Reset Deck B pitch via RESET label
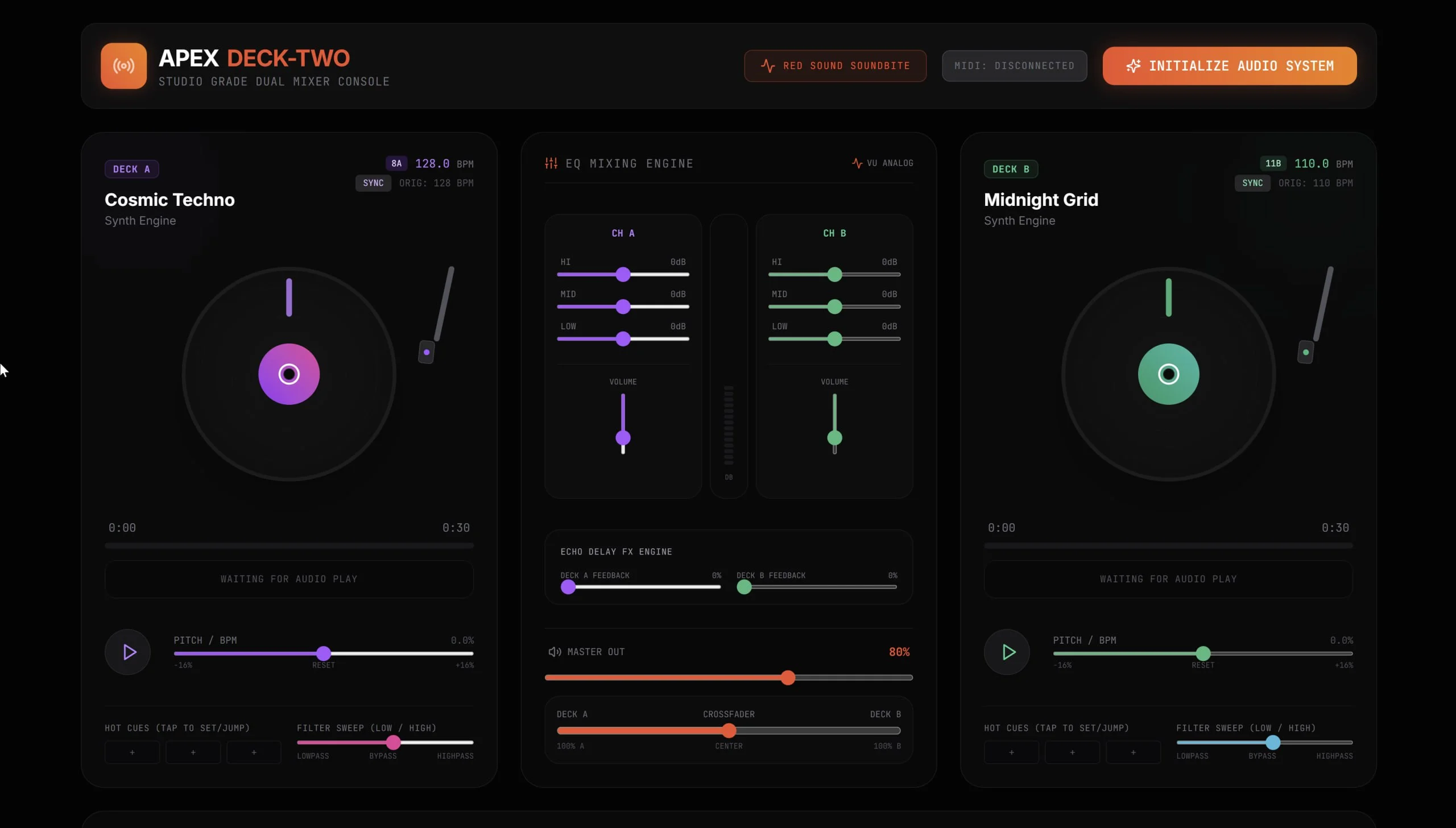1456x828 pixels. [1202, 665]
